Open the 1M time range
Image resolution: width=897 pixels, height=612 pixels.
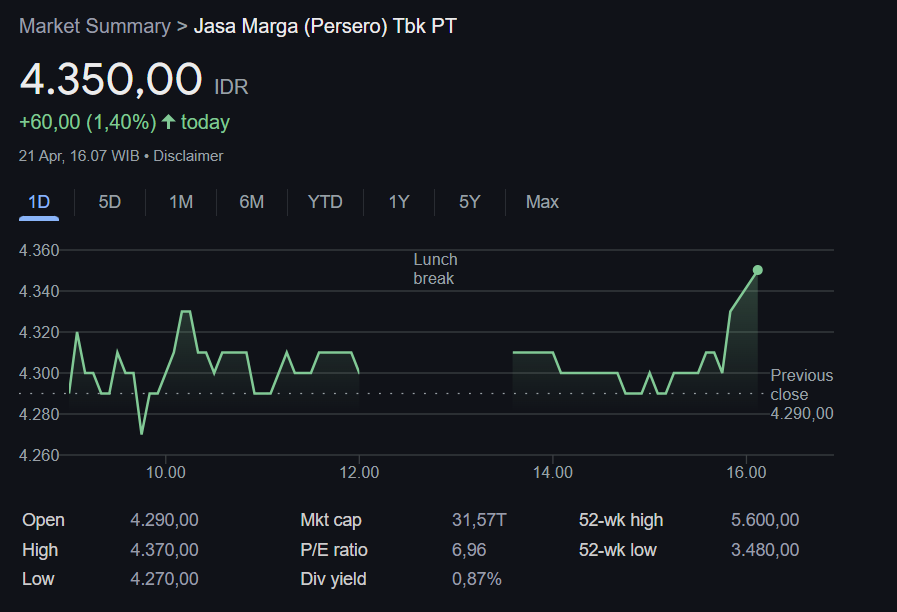(181, 202)
